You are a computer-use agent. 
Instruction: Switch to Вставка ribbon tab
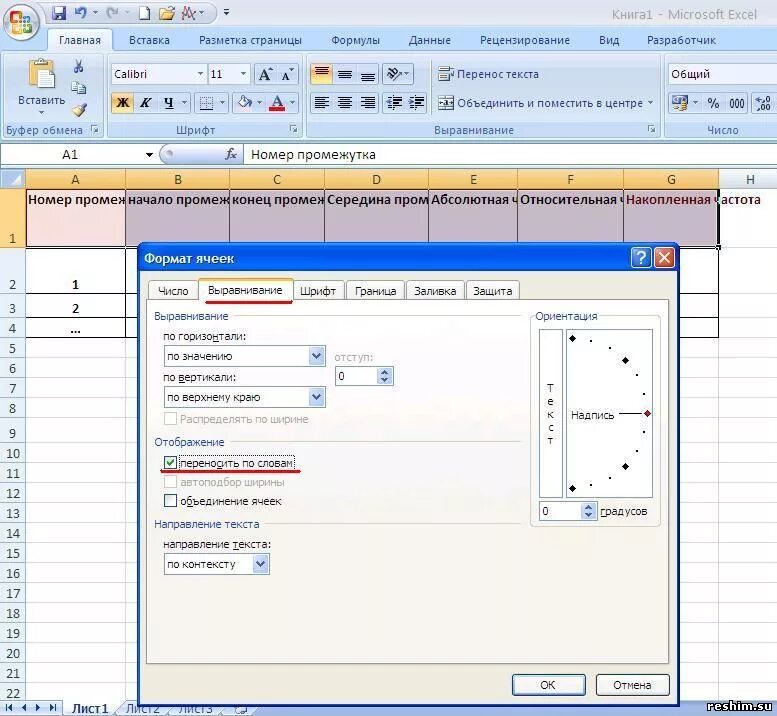pos(149,40)
